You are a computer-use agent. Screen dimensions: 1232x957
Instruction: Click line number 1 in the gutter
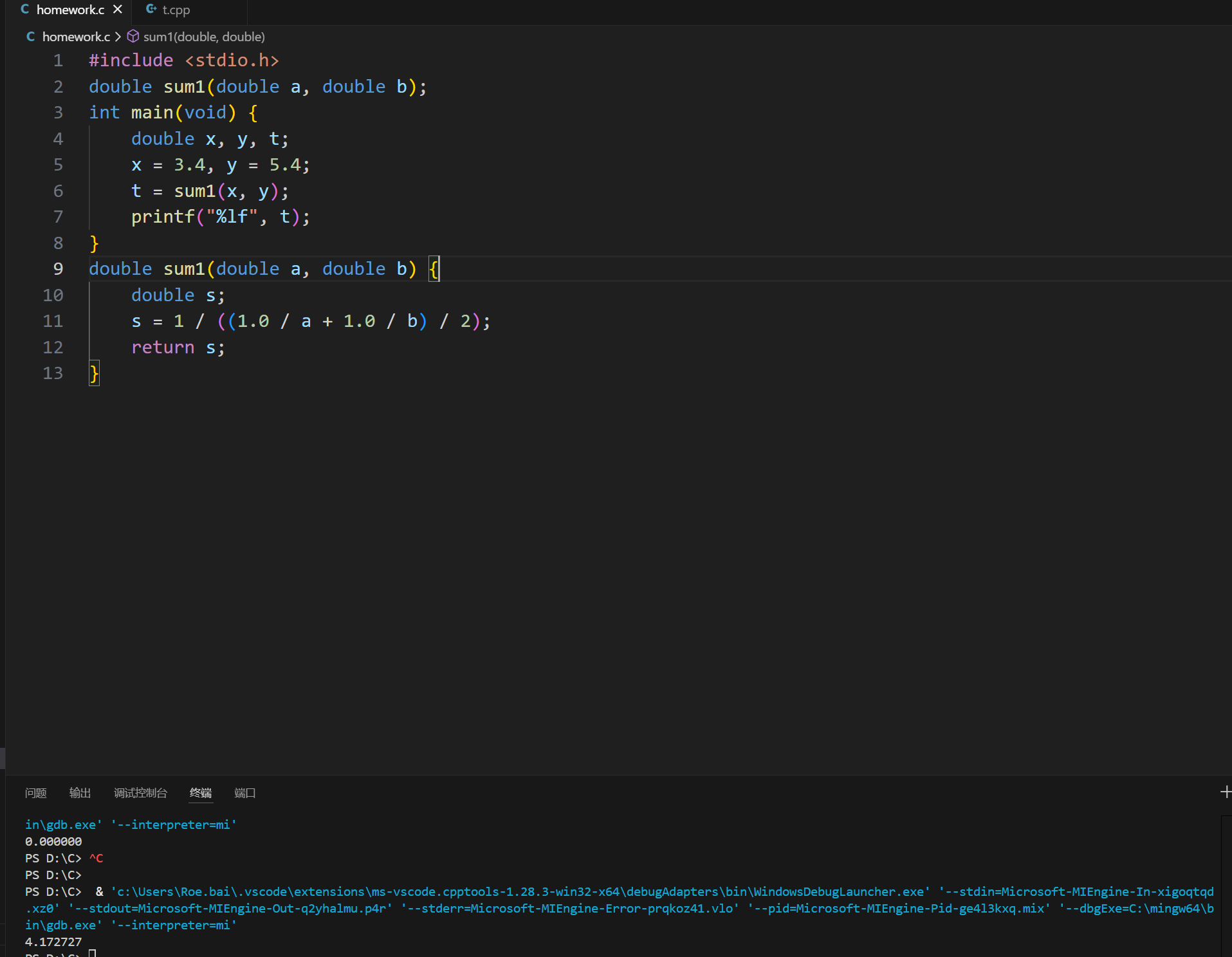58,60
